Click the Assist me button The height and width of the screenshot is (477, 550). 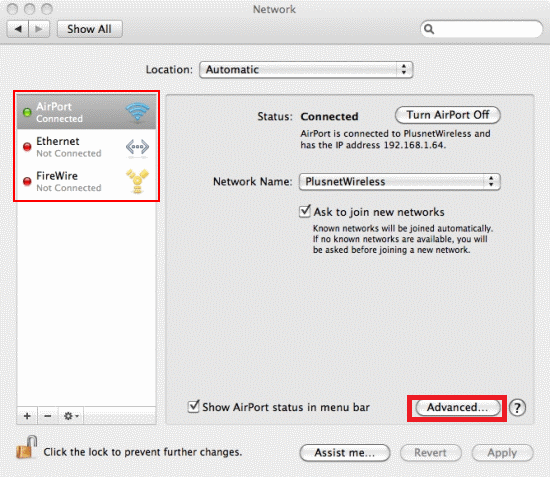(x=345, y=453)
